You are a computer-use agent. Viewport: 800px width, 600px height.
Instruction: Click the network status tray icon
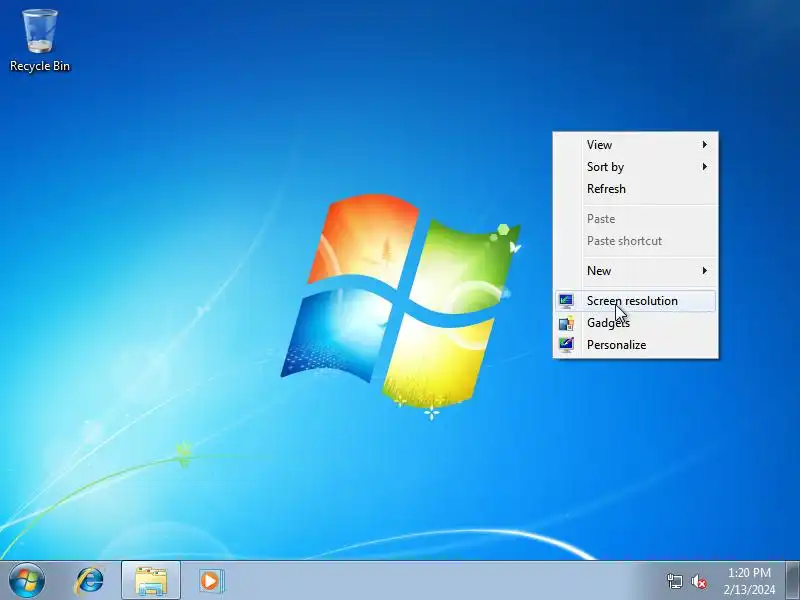(x=674, y=581)
